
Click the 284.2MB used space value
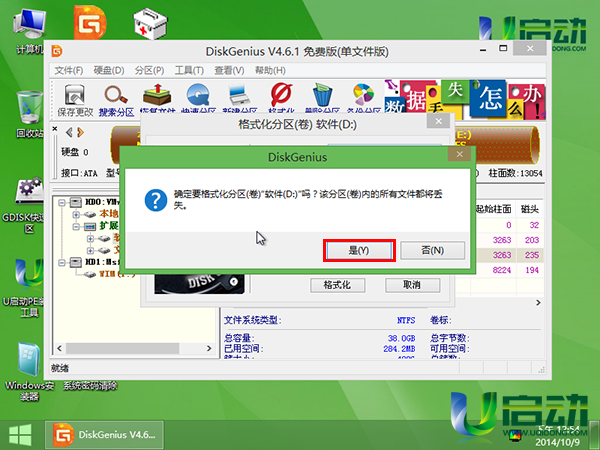pos(399,349)
